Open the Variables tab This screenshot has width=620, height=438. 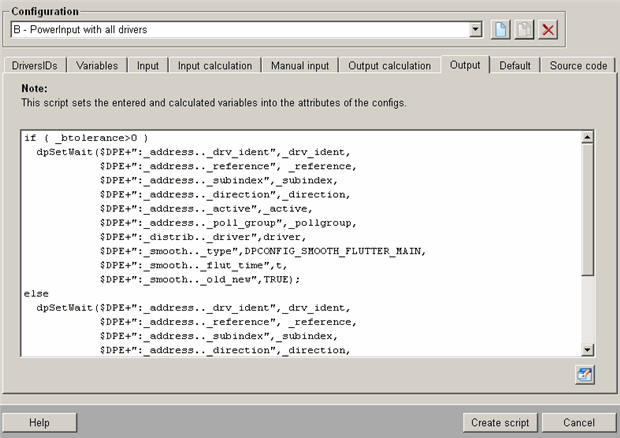(x=97, y=66)
